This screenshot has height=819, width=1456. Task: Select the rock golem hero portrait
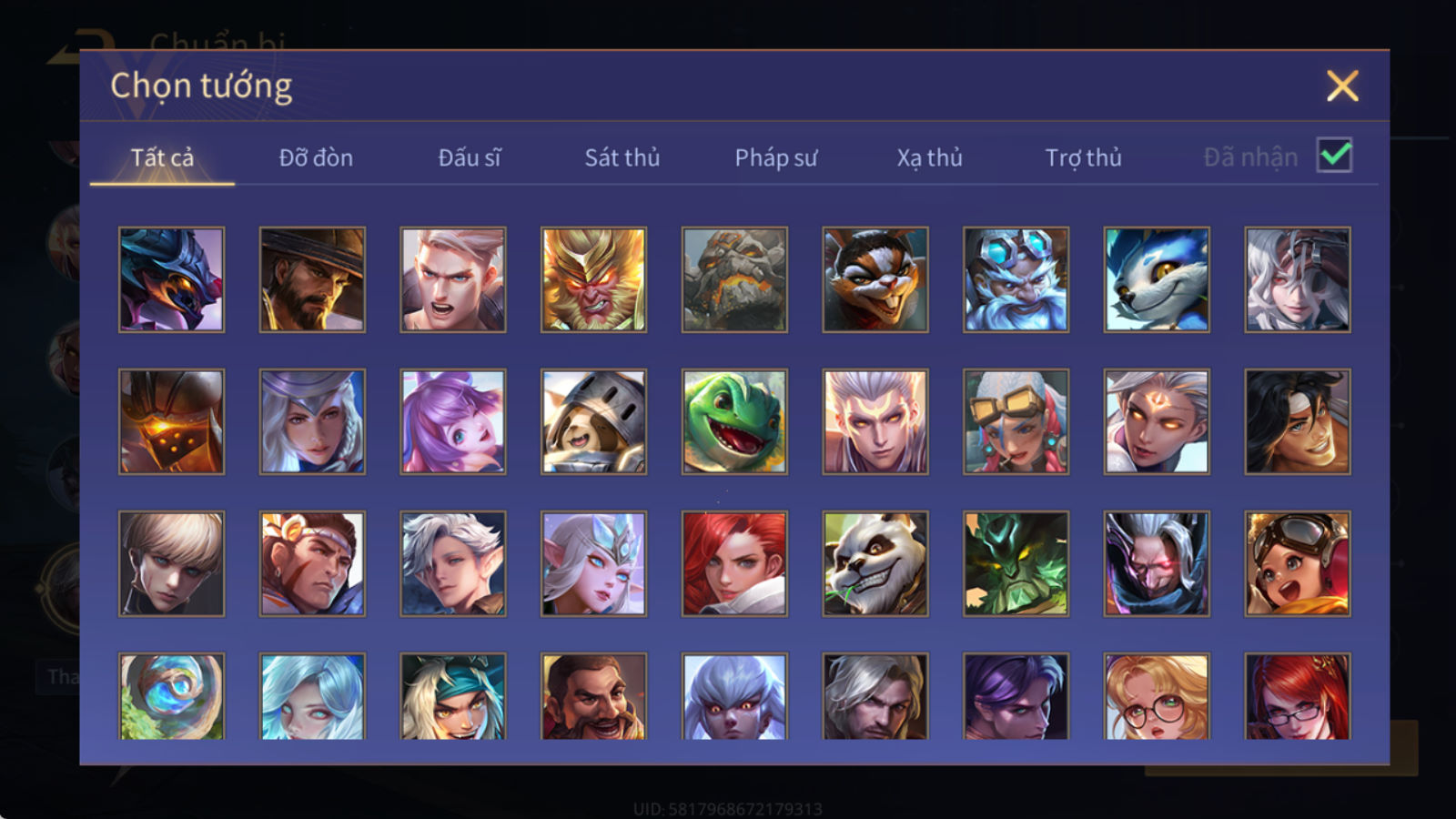coord(734,279)
